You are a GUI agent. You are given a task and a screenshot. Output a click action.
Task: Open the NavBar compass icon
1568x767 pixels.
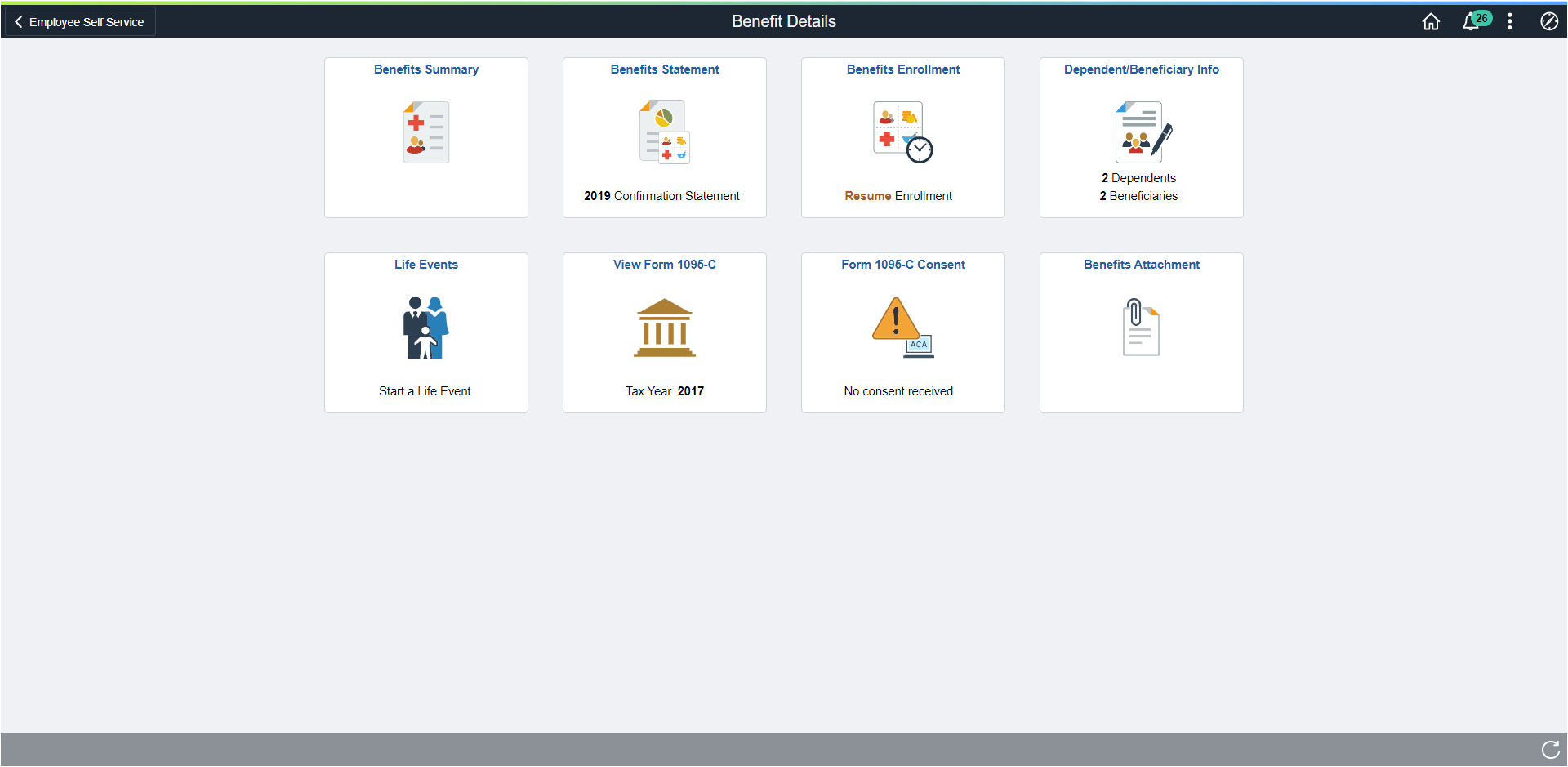click(1549, 22)
